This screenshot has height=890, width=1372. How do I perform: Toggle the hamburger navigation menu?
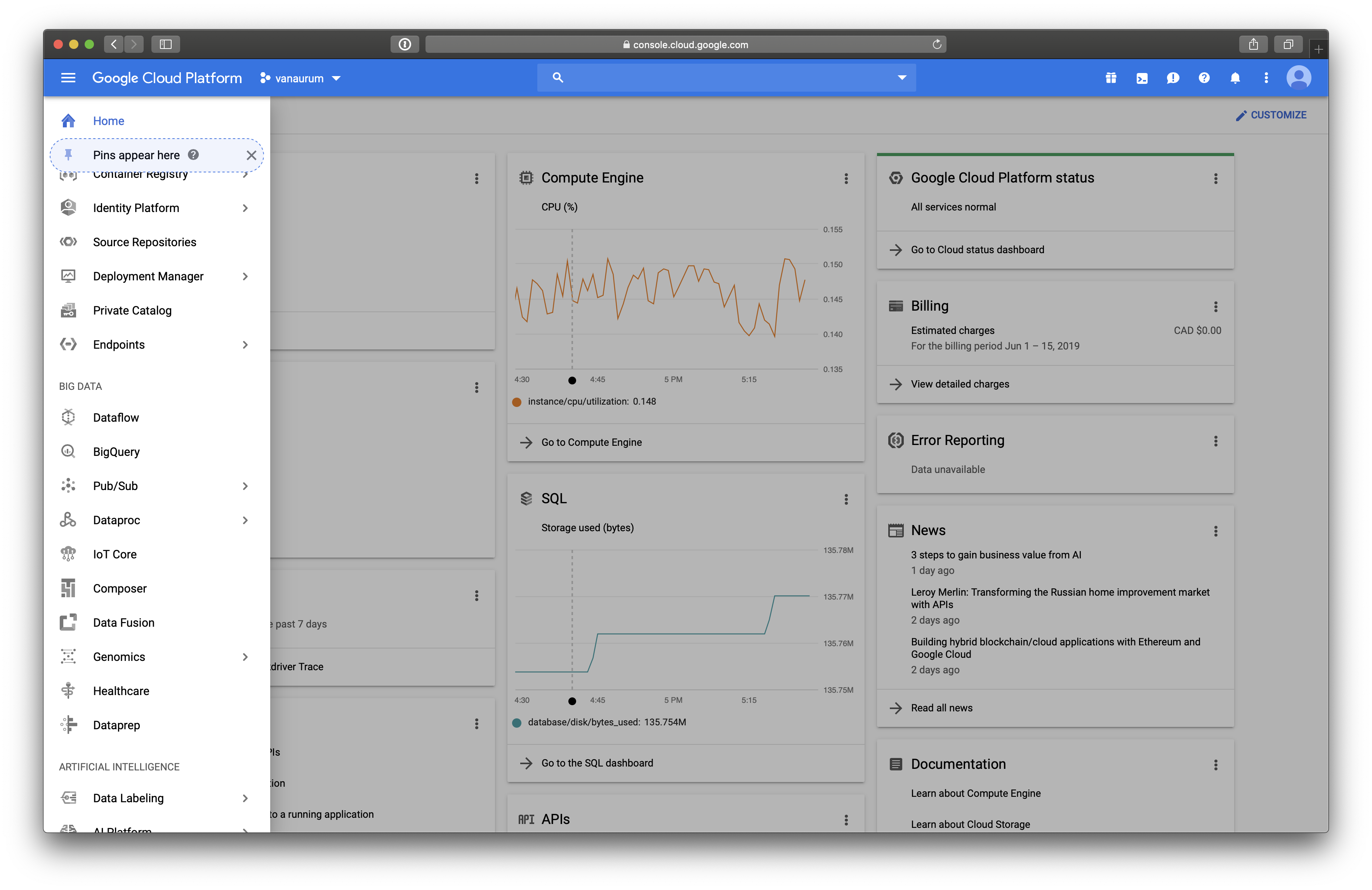68,78
